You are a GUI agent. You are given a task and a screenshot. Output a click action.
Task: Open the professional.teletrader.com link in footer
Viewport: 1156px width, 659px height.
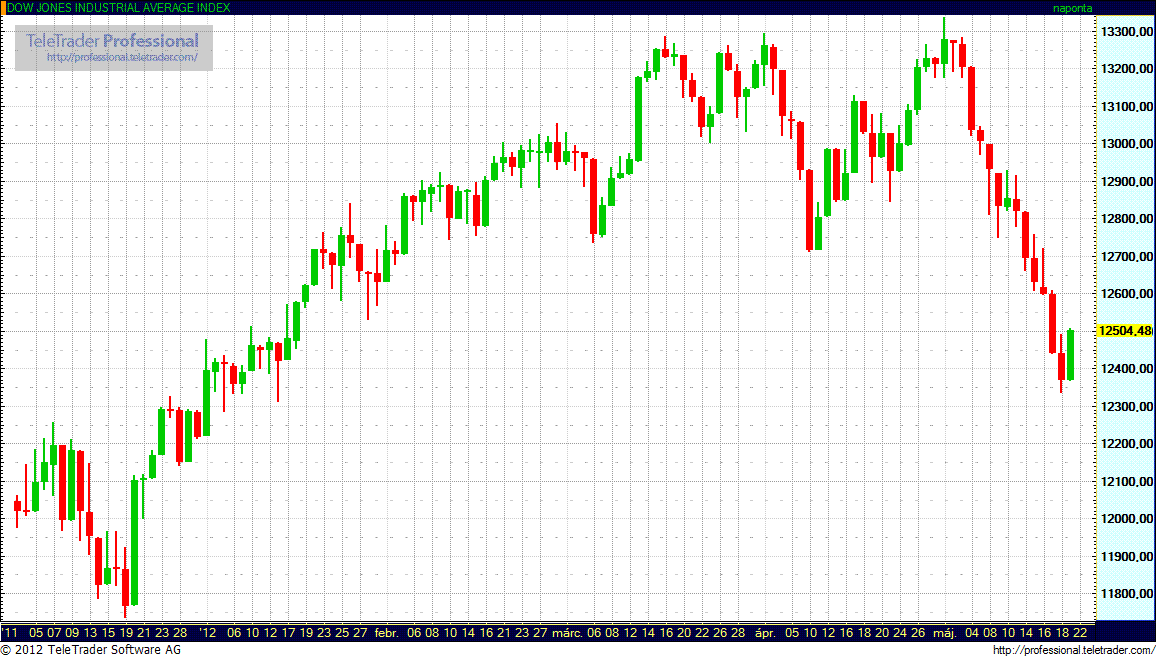[1073, 650]
